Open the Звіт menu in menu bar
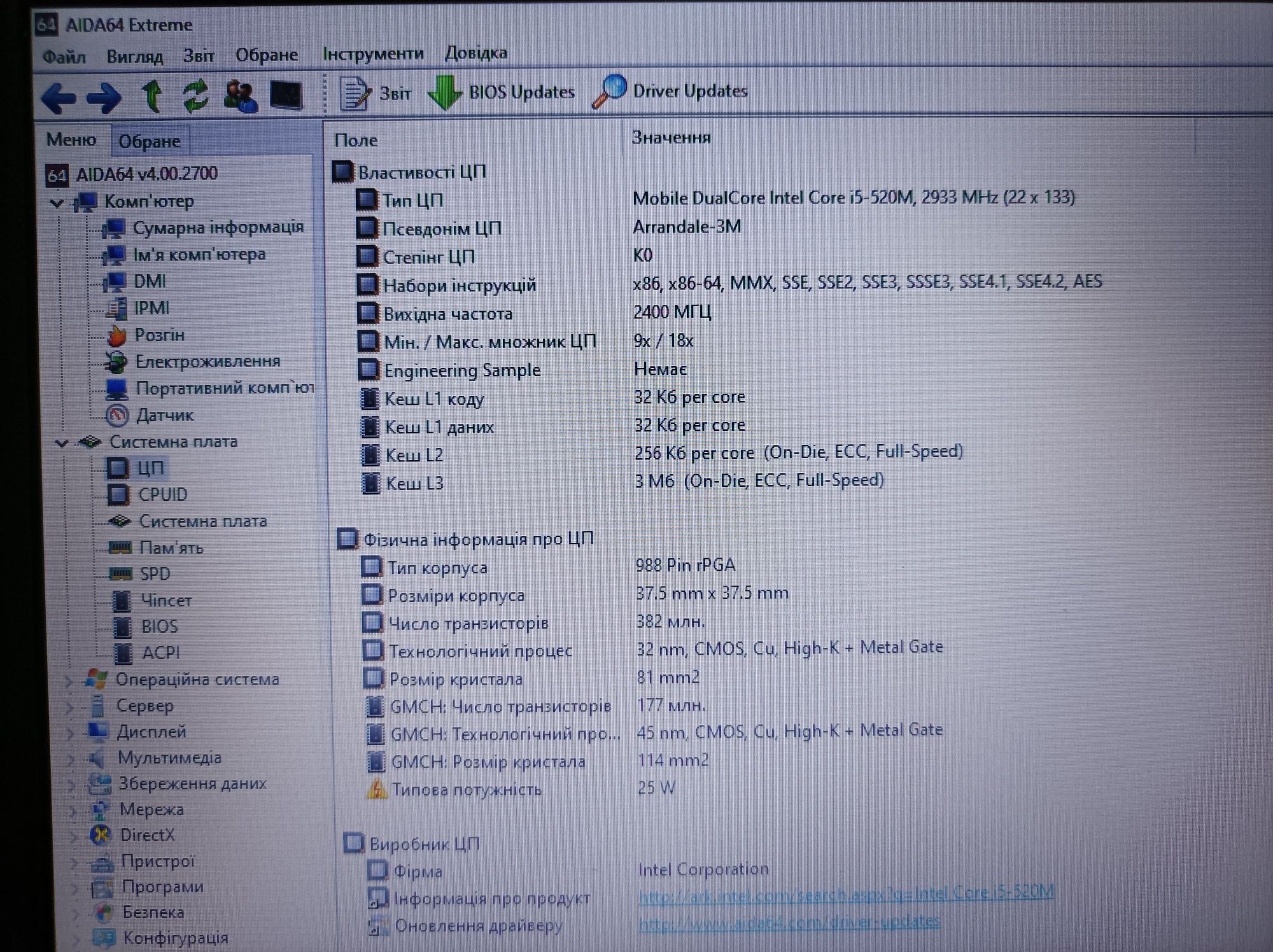This screenshot has width=1273, height=952. (x=199, y=55)
